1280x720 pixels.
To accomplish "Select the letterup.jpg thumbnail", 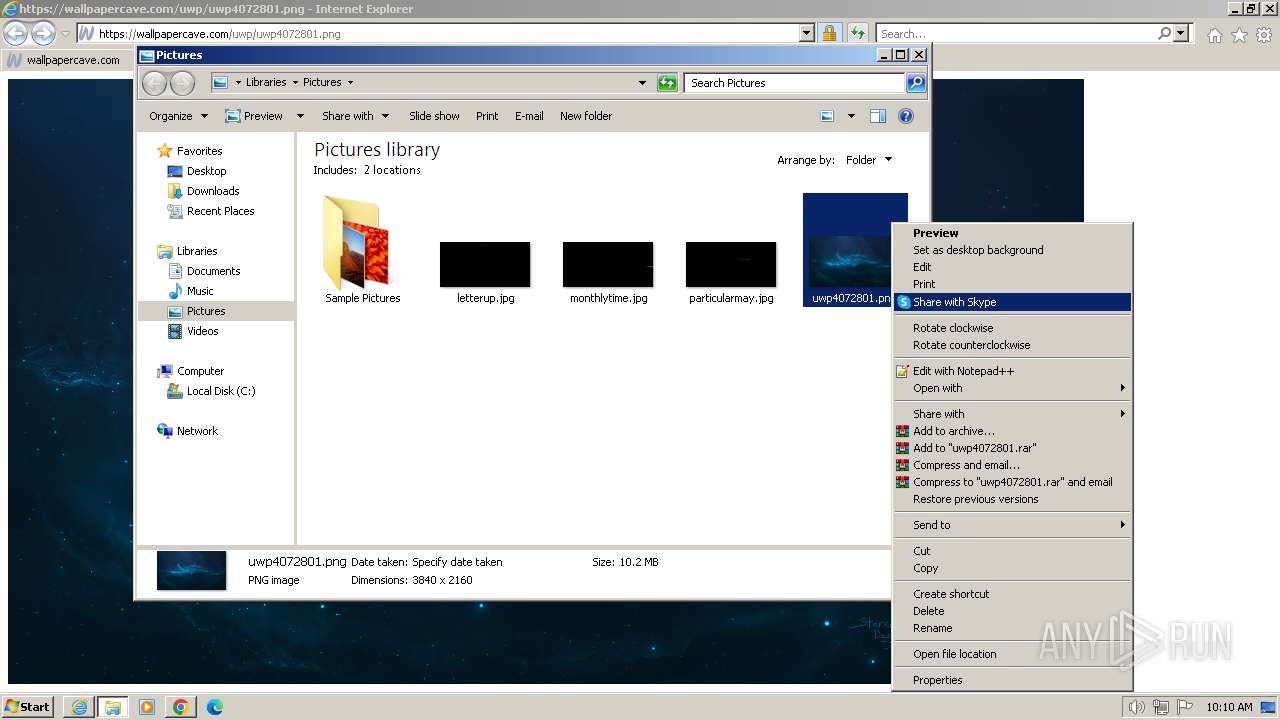I will [x=485, y=264].
